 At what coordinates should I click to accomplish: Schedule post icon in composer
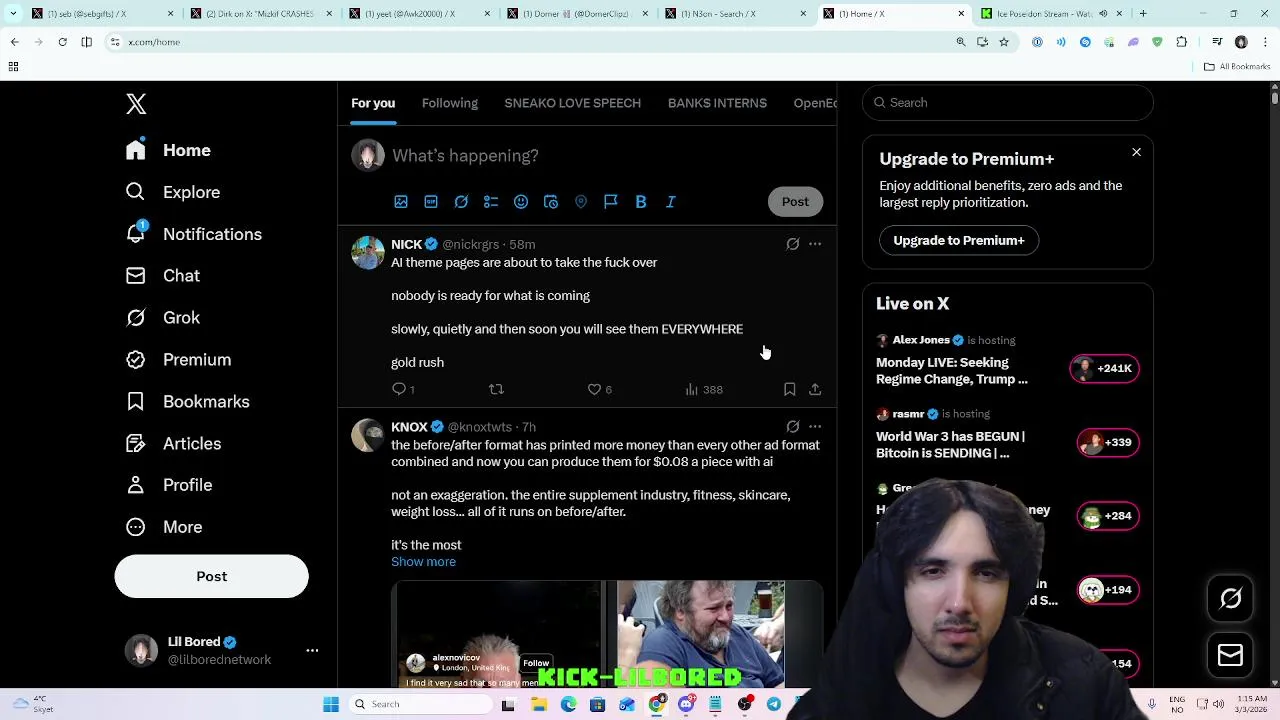pos(551,202)
